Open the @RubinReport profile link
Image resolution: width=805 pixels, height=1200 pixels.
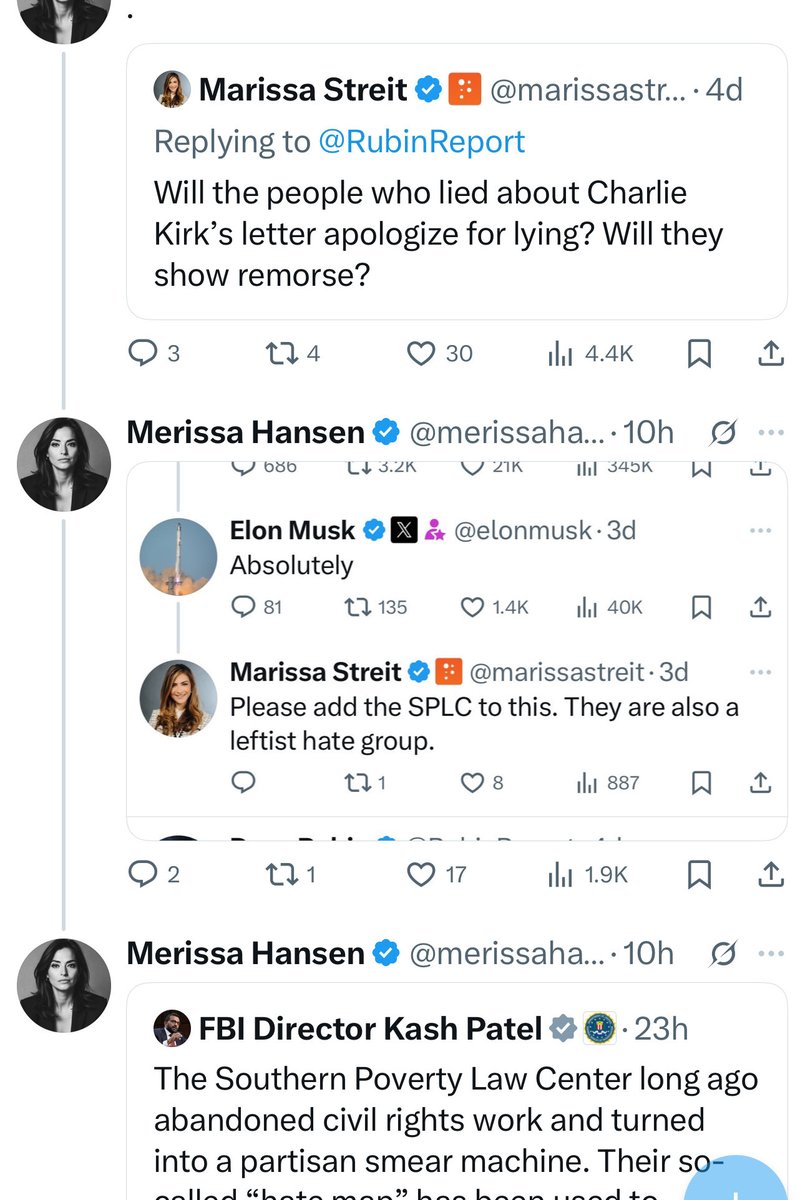pyautogui.click(x=421, y=141)
